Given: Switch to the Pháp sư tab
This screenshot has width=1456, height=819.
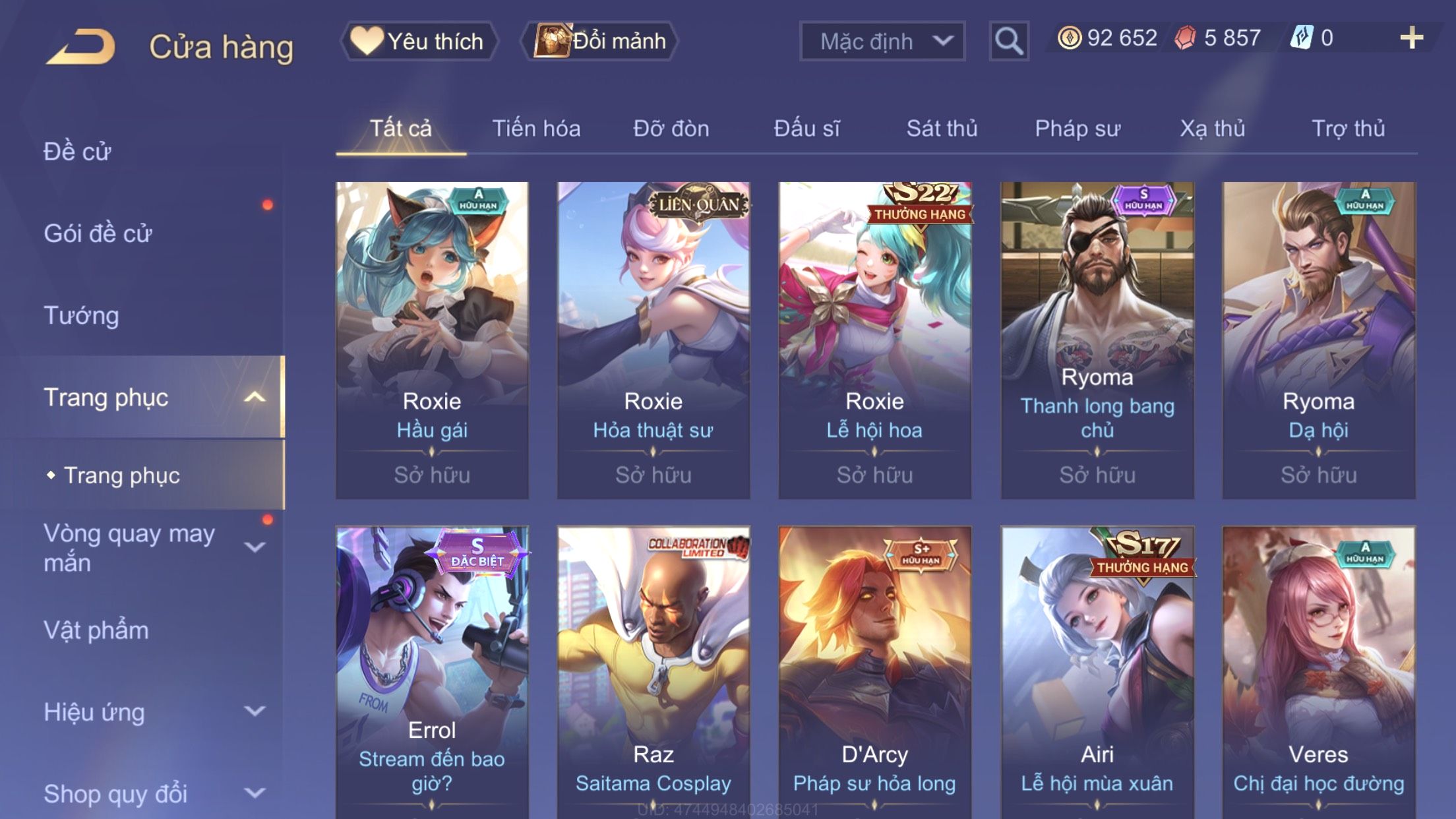Looking at the screenshot, I should (1077, 129).
